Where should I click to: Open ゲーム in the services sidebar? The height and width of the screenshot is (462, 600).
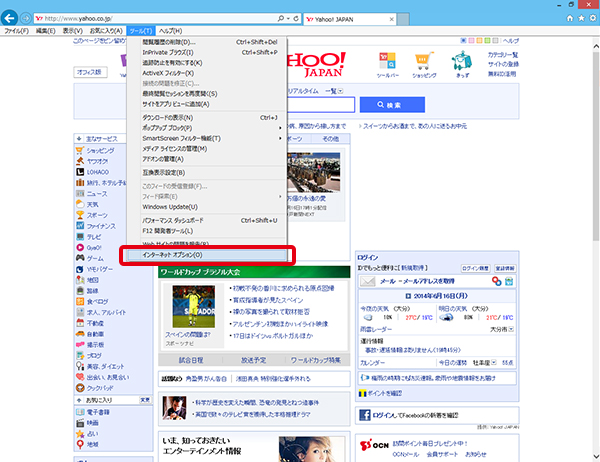(x=95, y=258)
